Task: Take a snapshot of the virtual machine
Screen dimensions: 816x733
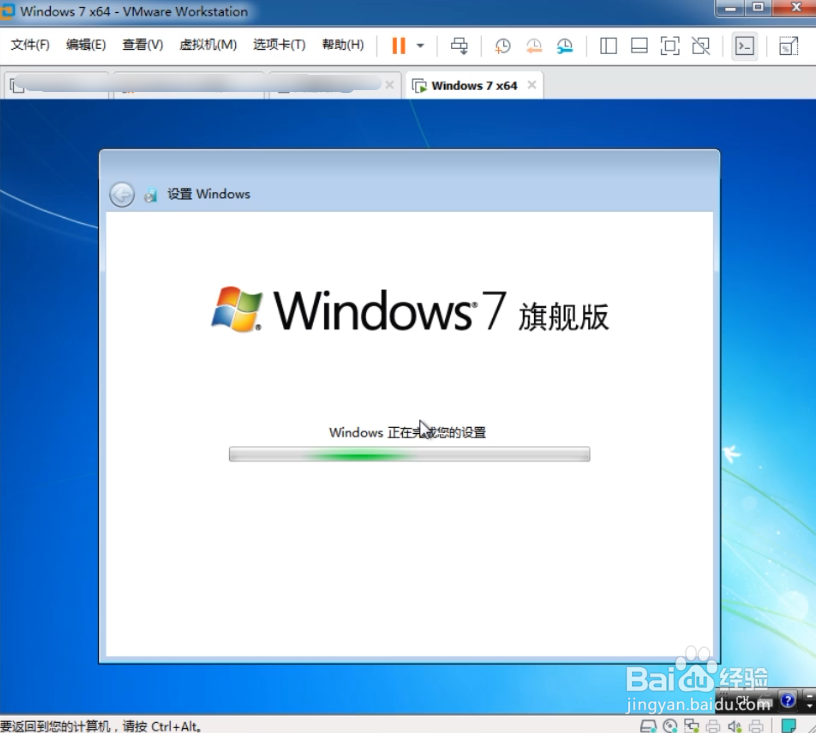Action: pyautogui.click(x=502, y=46)
